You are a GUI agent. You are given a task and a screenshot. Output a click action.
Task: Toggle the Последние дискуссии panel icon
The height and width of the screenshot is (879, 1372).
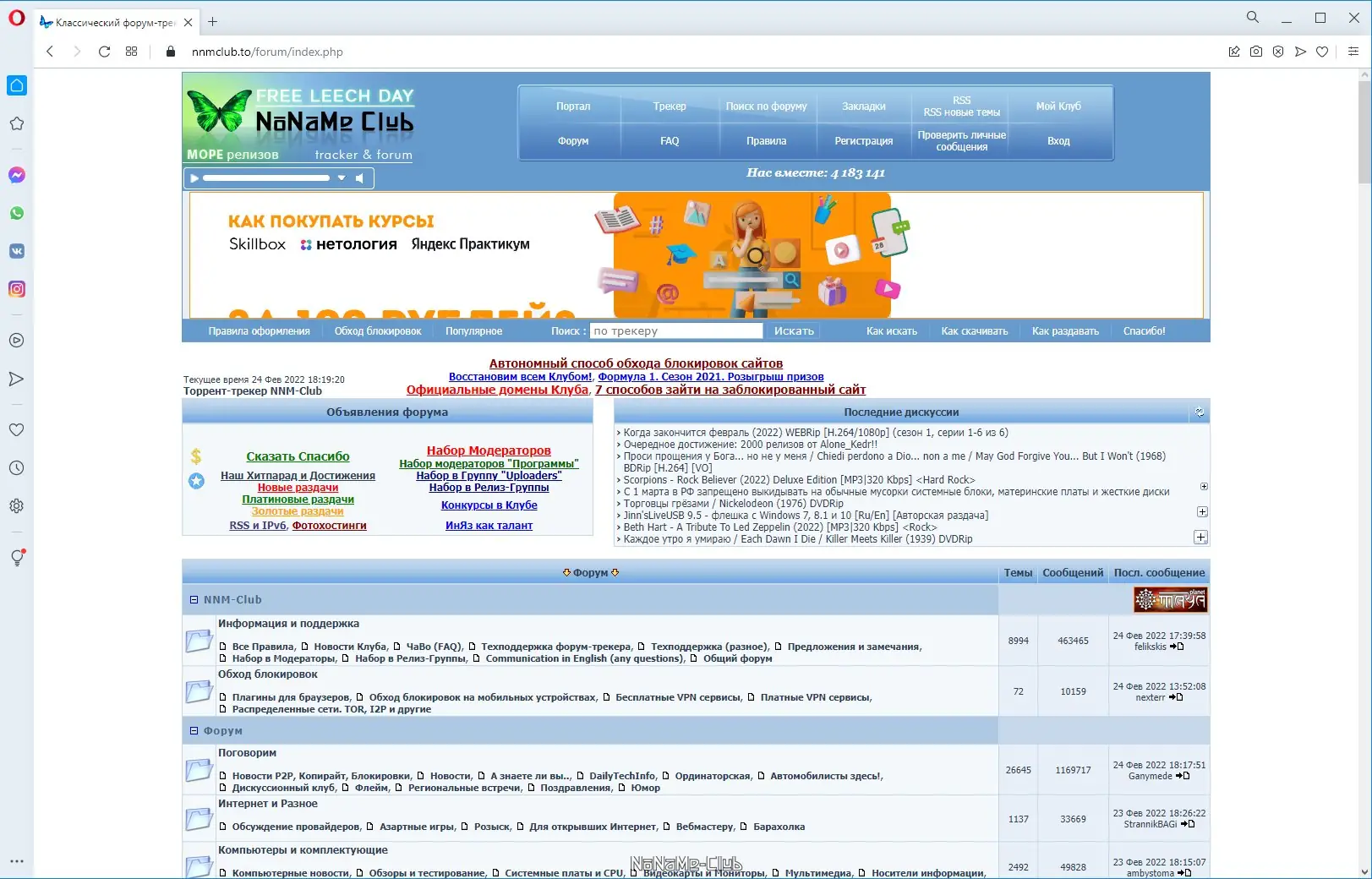click(x=1199, y=412)
